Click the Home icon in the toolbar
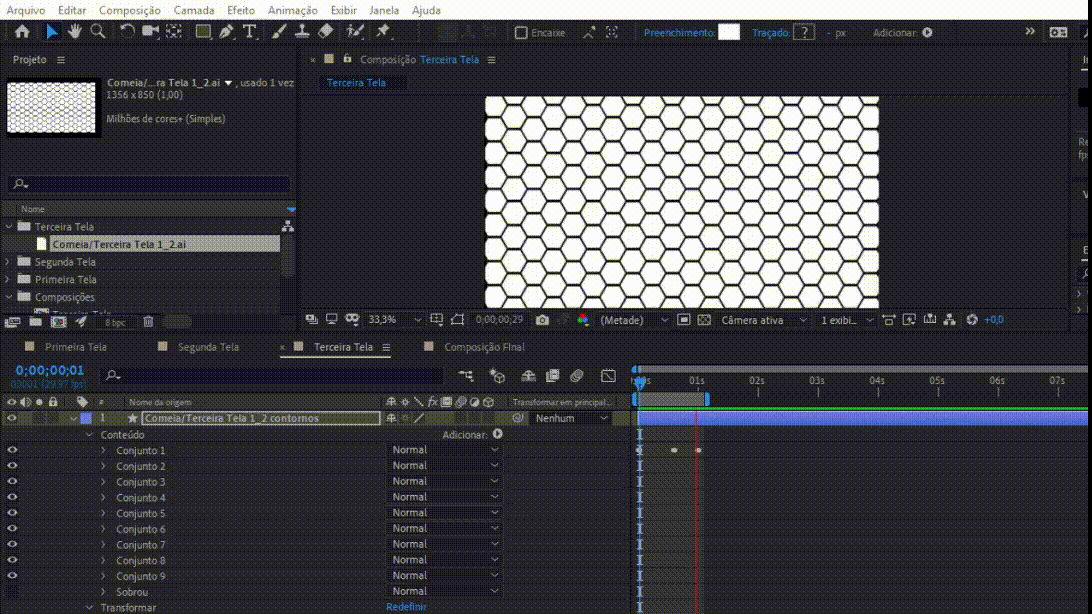 point(22,32)
